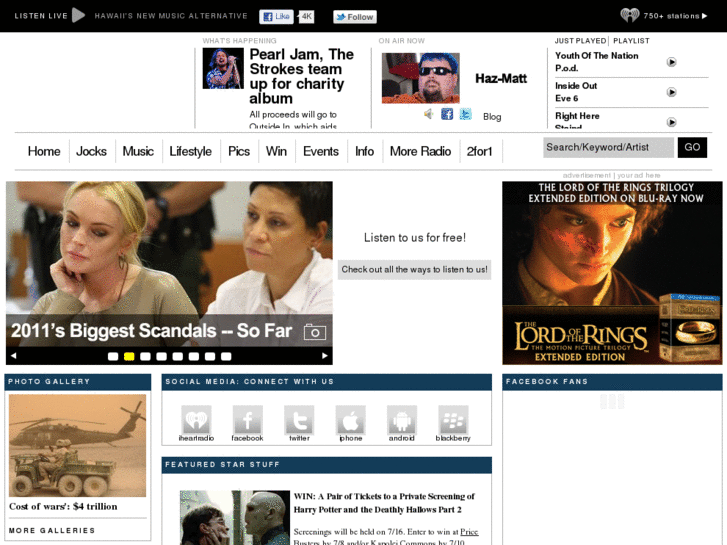
Task: Play Youth Of The Nation track
Action: [671, 62]
